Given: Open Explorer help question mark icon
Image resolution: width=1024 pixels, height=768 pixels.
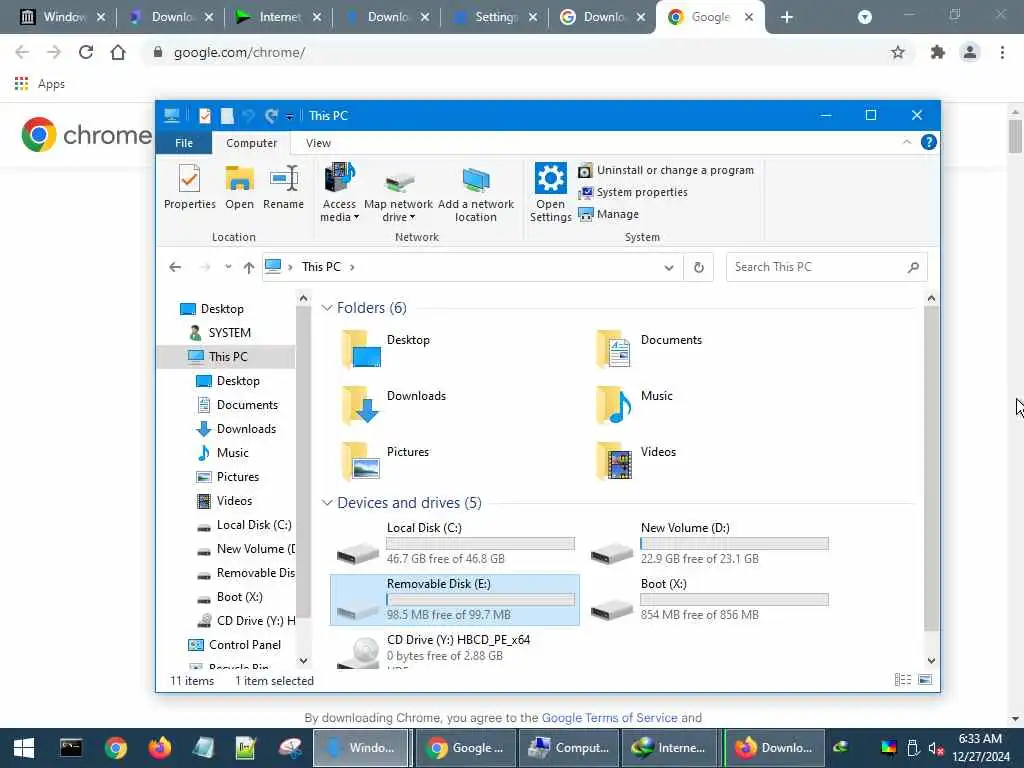Looking at the screenshot, I should coord(928,142).
